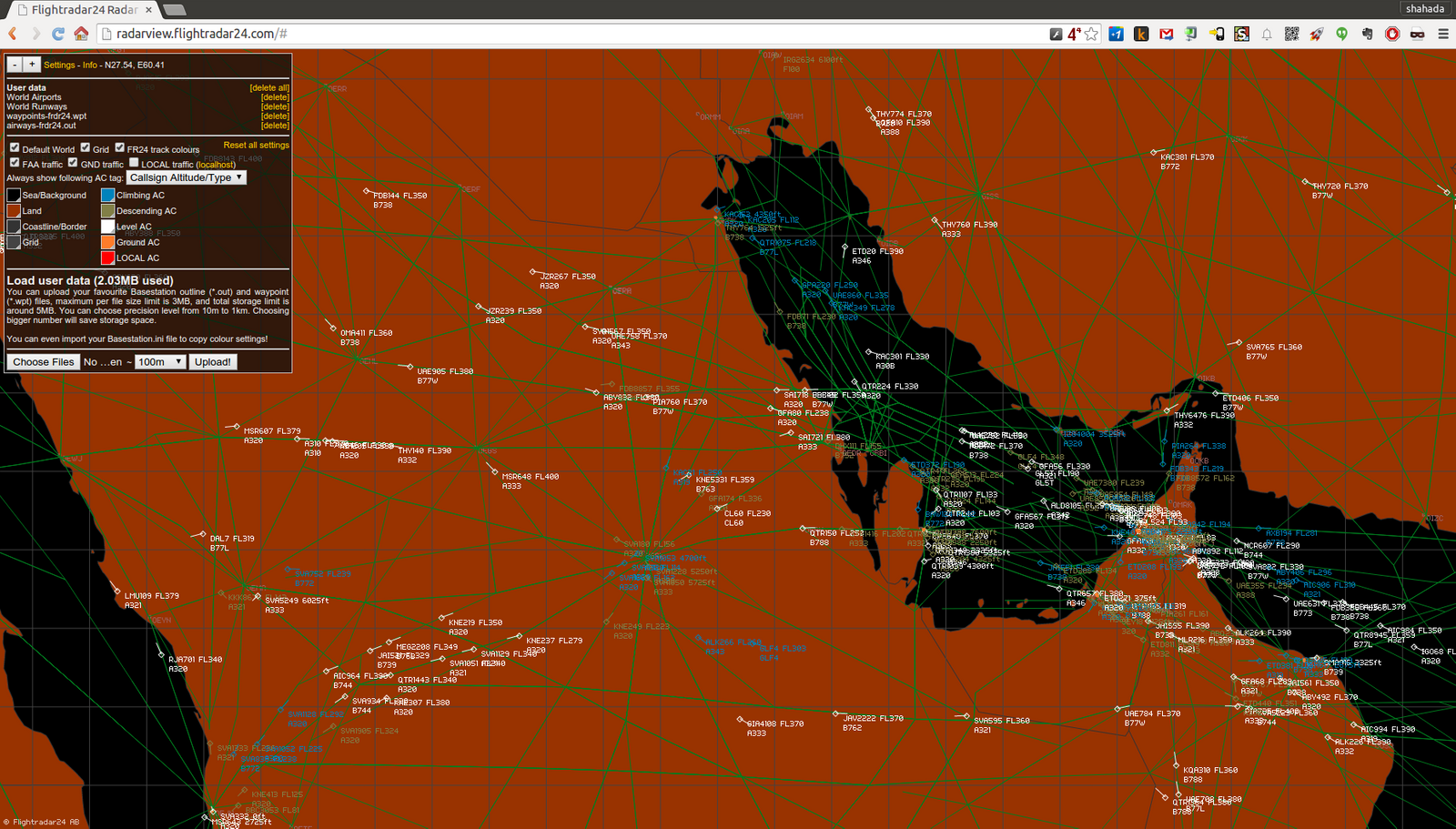This screenshot has height=829, width=1456.
Task: Click browser forward arrow
Action: click(35, 34)
